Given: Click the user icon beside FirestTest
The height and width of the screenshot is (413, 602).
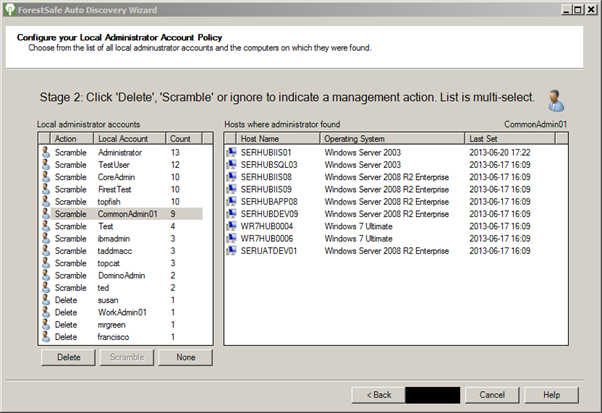Looking at the screenshot, I should pos(46,189).
